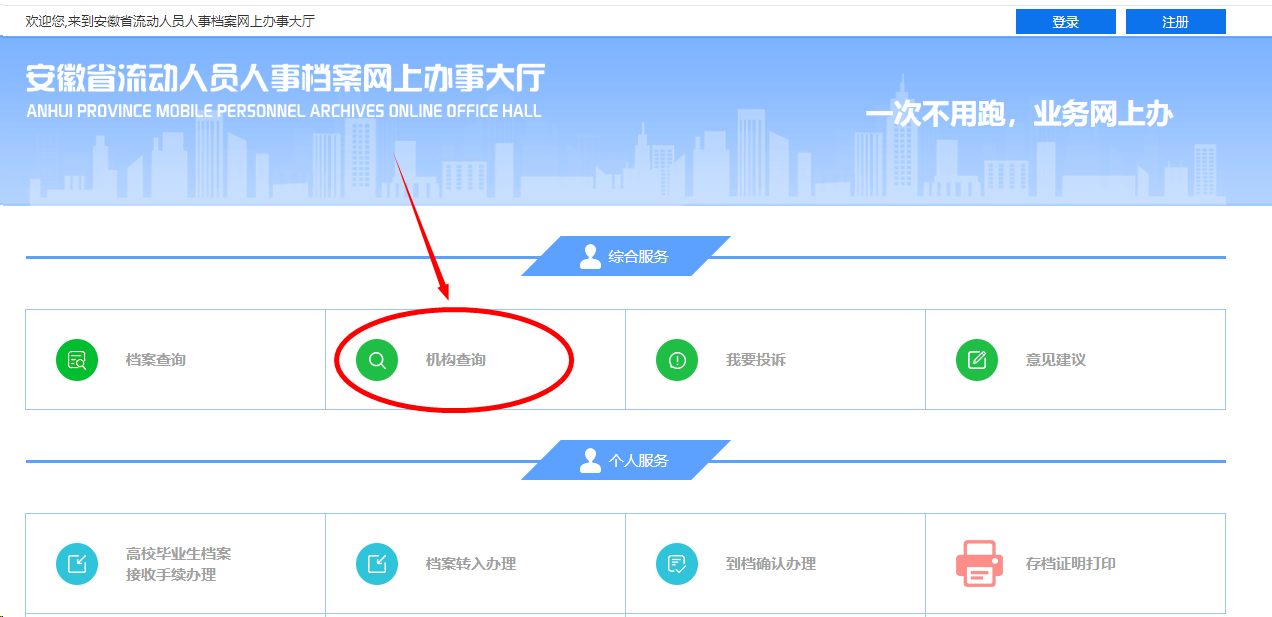Open 存档证明打印 text link
Image resolution: width=1272 pixels, height=617 pixels.
point(1071,564)
